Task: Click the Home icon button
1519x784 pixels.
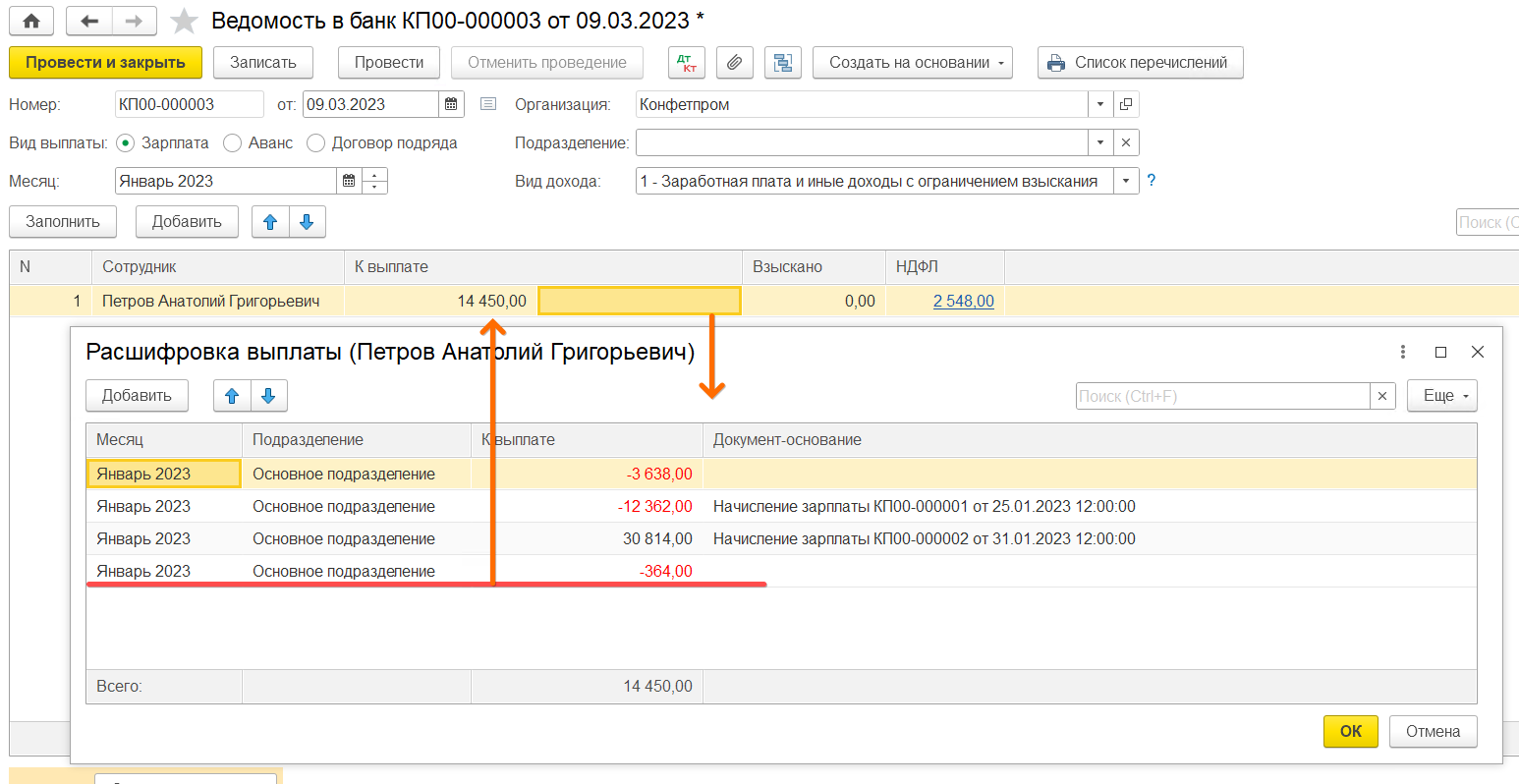Action: [x=31, y=21]
